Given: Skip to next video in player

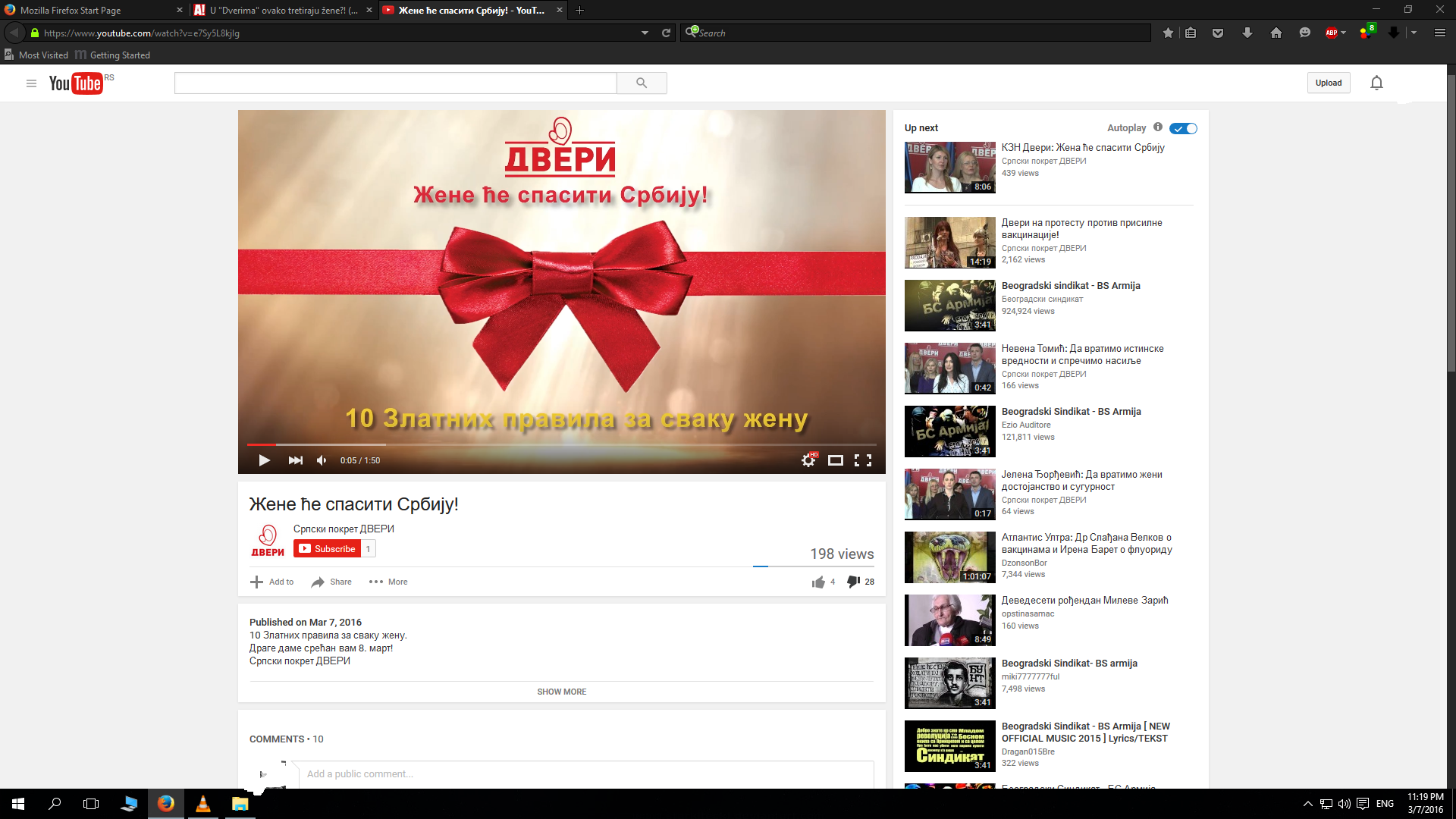Looking at the screenshot, I should 295,460.
